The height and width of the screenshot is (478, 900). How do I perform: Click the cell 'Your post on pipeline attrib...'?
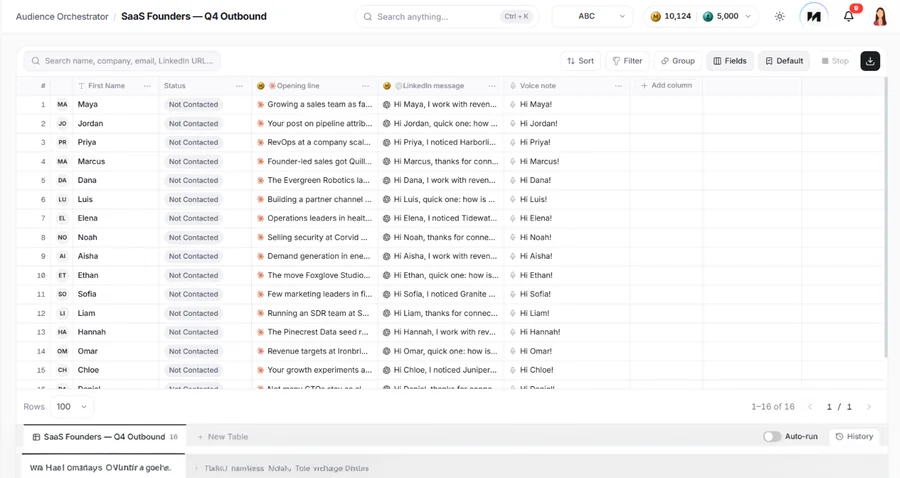pos(315,123)
